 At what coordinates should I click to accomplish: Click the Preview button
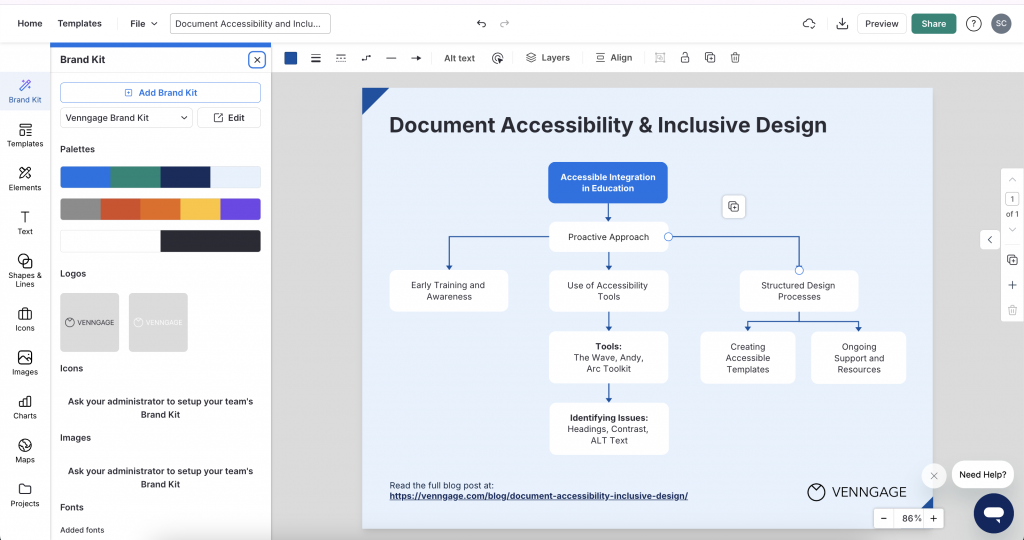[882, 24]
